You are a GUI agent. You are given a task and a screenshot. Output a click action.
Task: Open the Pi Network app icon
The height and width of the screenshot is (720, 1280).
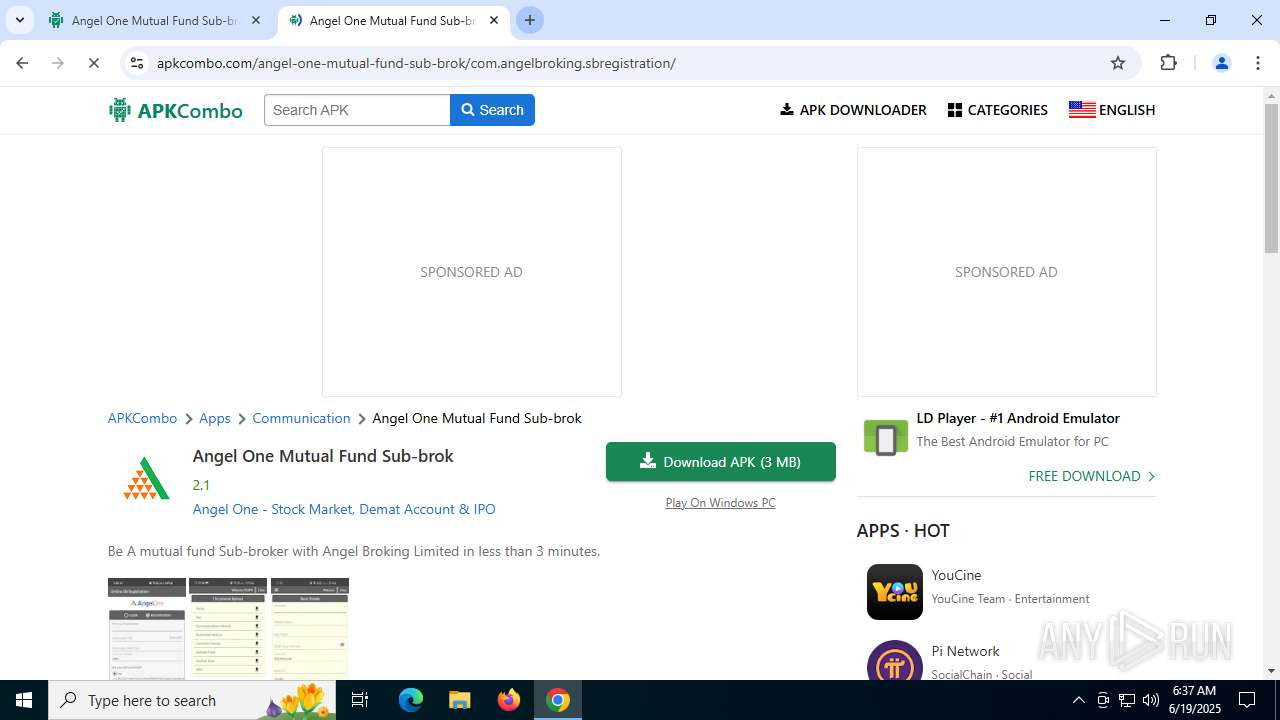[895, 661]
